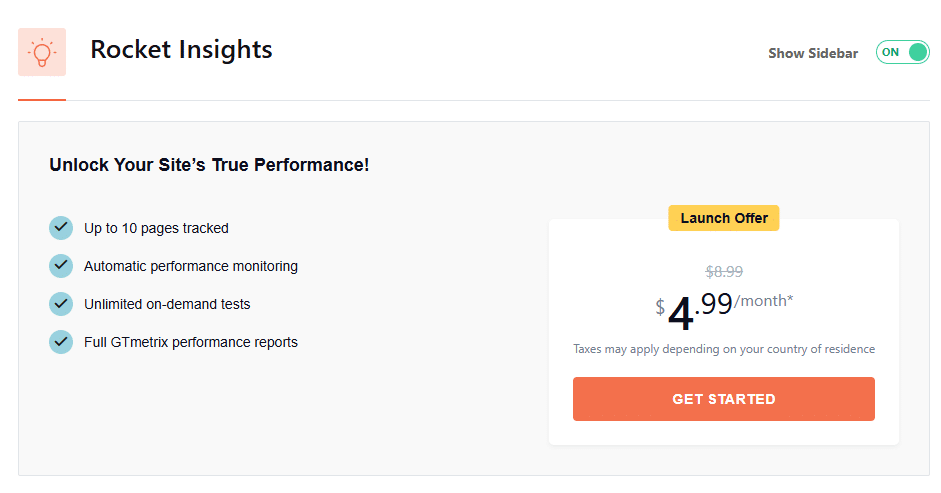
Task: Click the /month* billing period text
Action: pos(764,301)
